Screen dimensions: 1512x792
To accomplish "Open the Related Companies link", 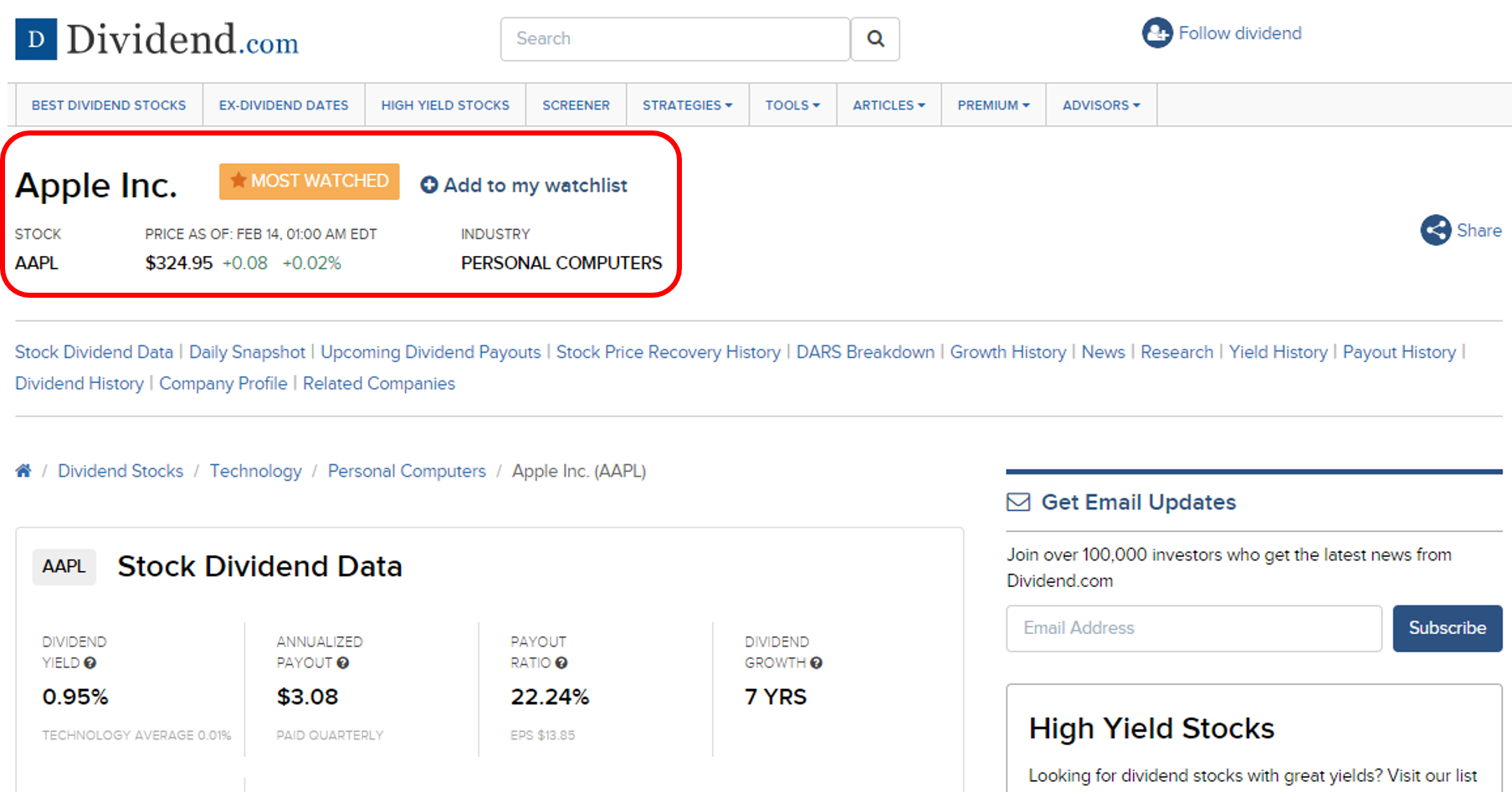I will tap(379, 383).
